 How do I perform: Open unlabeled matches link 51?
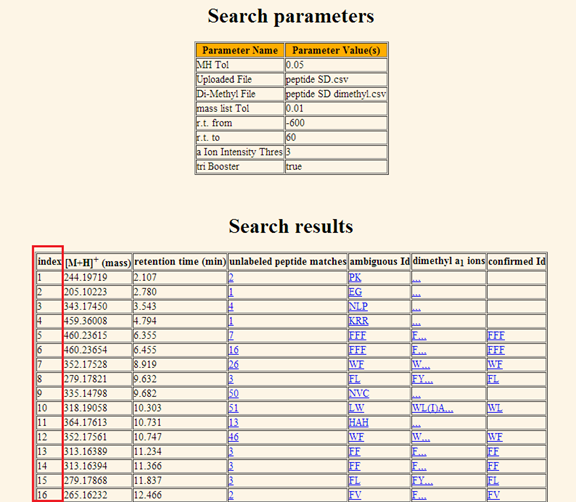tap(234, 408)
